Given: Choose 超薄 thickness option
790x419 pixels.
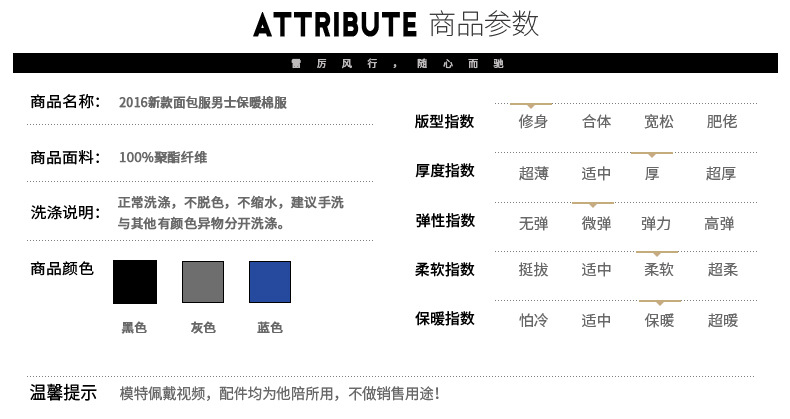Looking at the screenshot, I should pos(533,174).
